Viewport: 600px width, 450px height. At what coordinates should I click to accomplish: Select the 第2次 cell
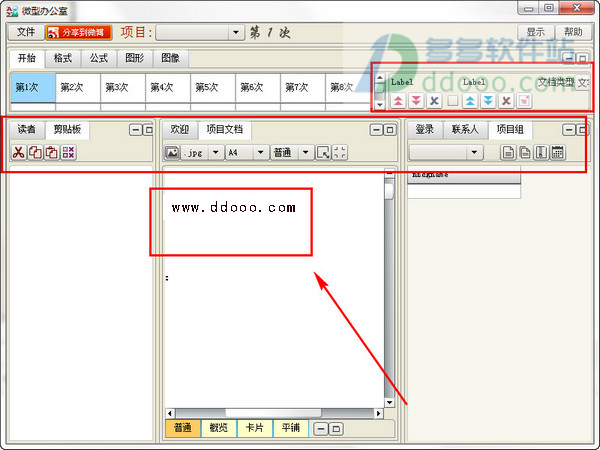pos(78,88)
